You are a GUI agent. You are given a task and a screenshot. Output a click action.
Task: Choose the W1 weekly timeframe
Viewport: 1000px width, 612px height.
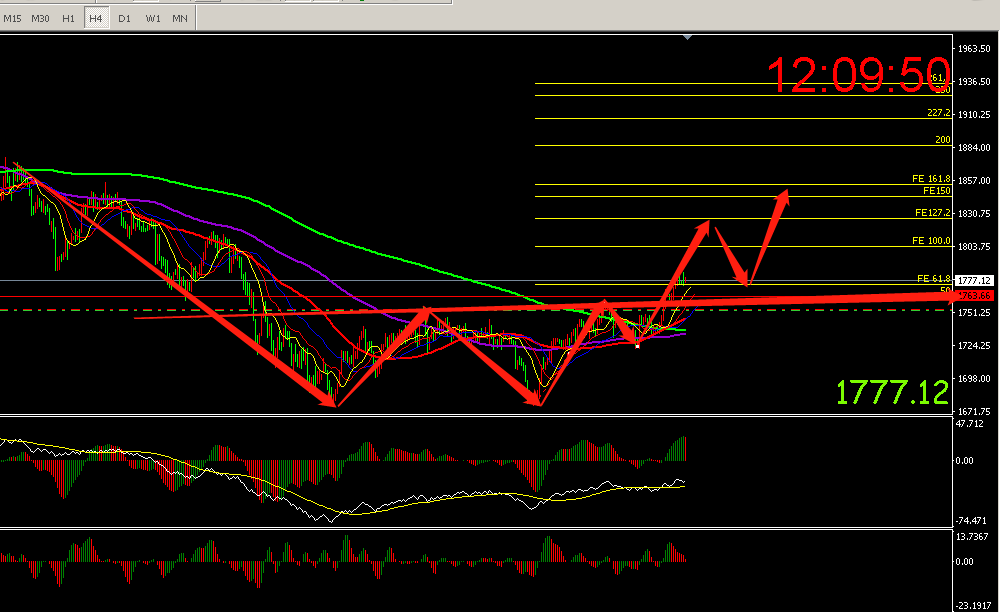[153, 18]
